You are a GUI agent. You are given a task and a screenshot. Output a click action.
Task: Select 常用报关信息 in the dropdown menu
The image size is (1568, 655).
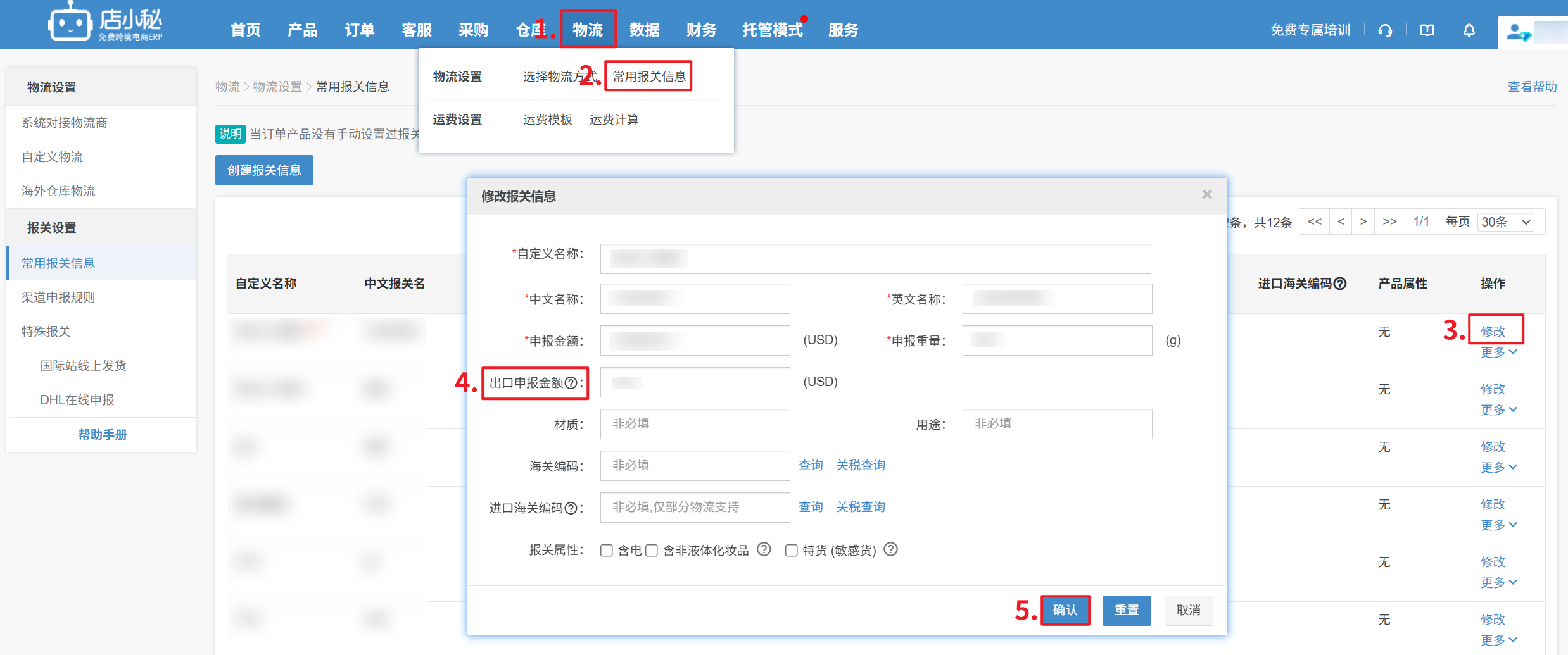(x=648, y=77)
